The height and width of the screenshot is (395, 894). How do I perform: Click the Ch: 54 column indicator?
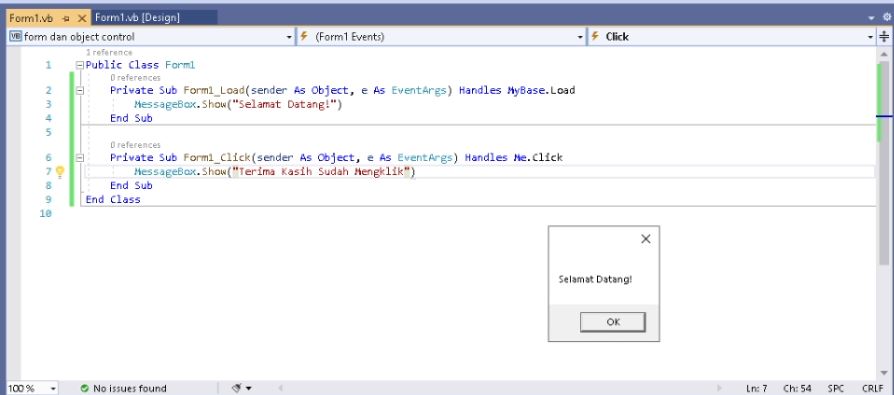coord(797,388)
